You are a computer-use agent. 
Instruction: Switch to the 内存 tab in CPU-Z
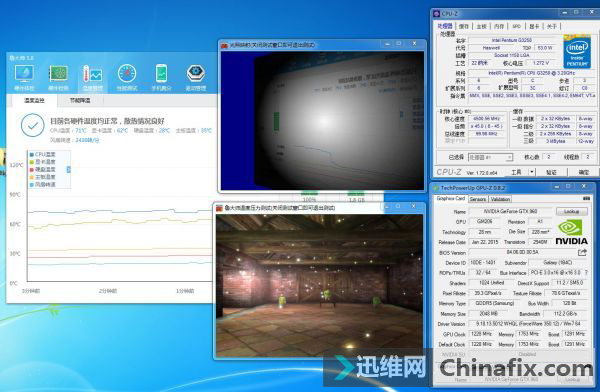(x=499, y=26)
